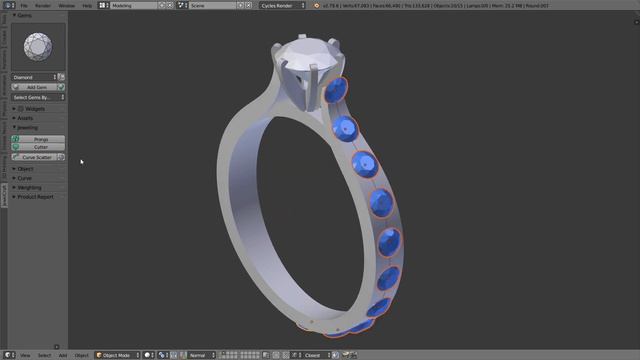
Task: Open the Diamond stone type dropdown
Action: coord(34,77)
